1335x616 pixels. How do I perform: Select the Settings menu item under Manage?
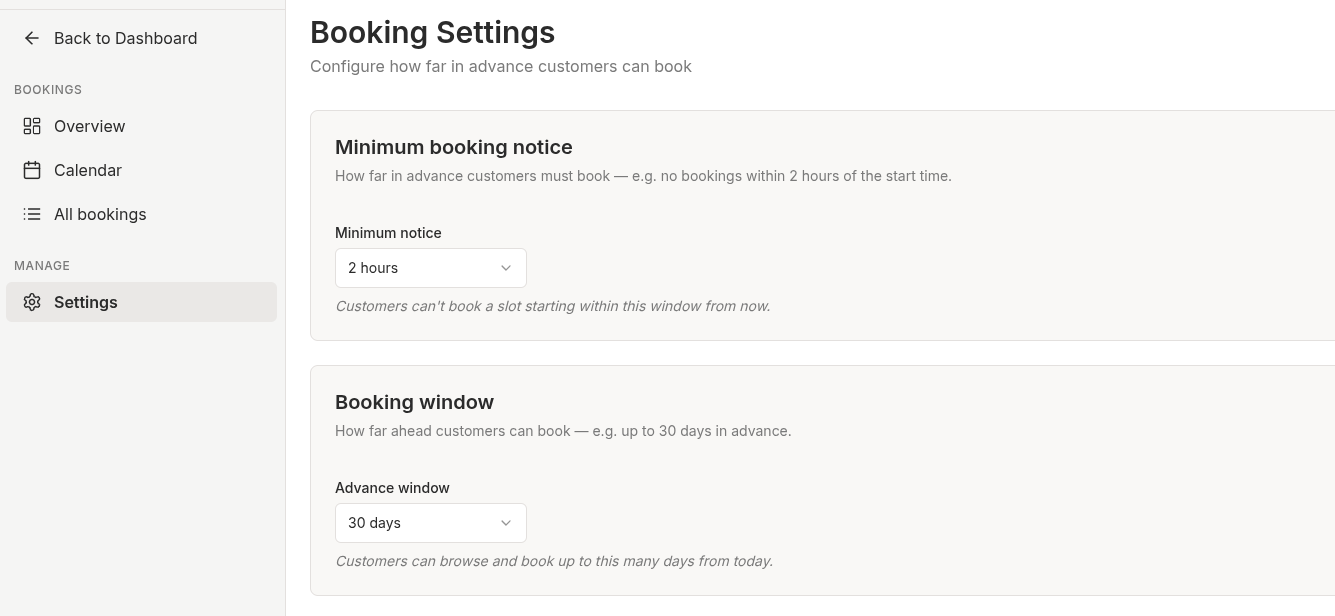[x=141, y=302]
